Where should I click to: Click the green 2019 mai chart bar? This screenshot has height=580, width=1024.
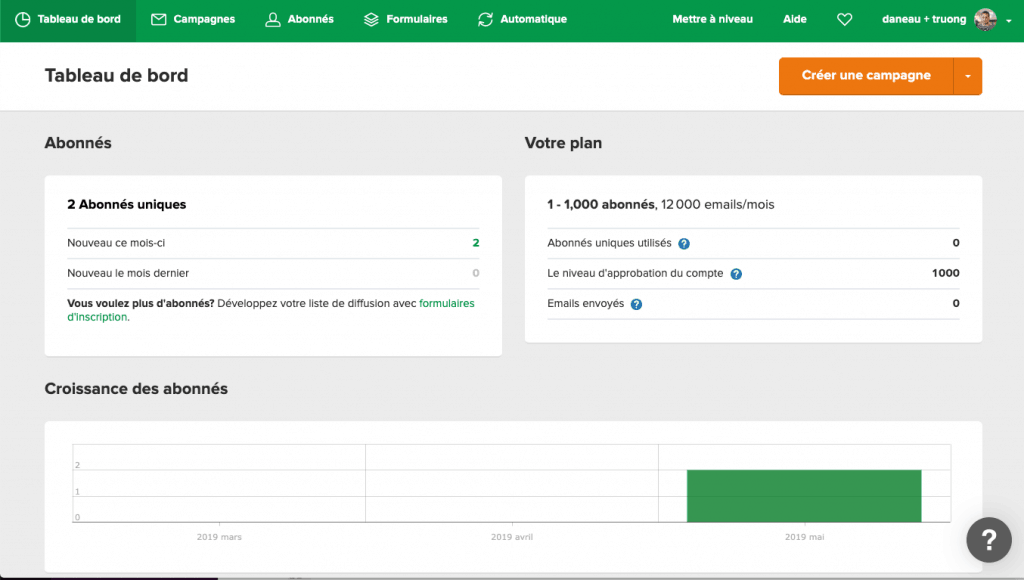point(803,495)
